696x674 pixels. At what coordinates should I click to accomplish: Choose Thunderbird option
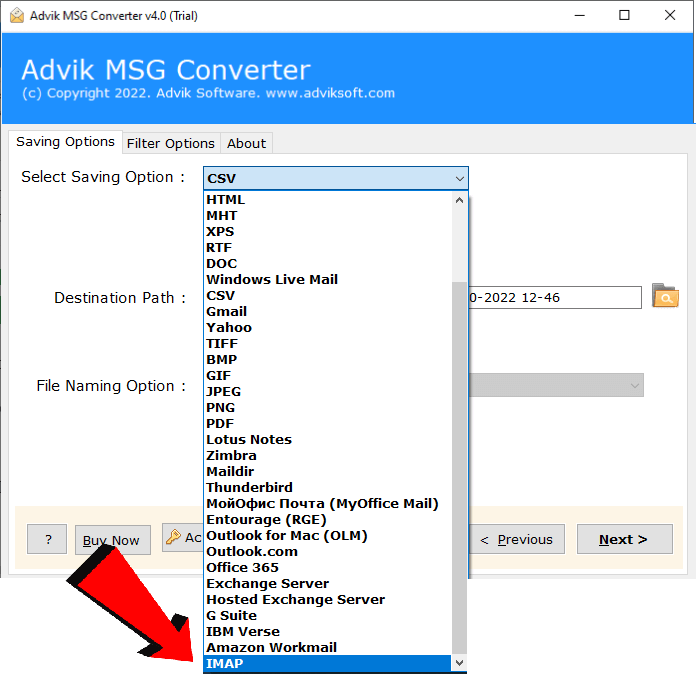[328, 487]
